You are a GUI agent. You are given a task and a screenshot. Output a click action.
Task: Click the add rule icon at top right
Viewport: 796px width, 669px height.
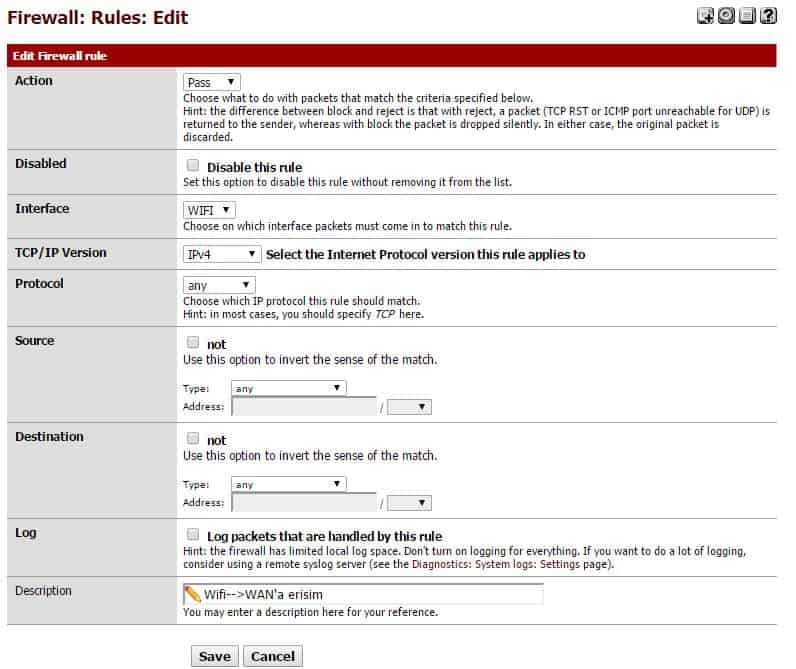(706, 16)
